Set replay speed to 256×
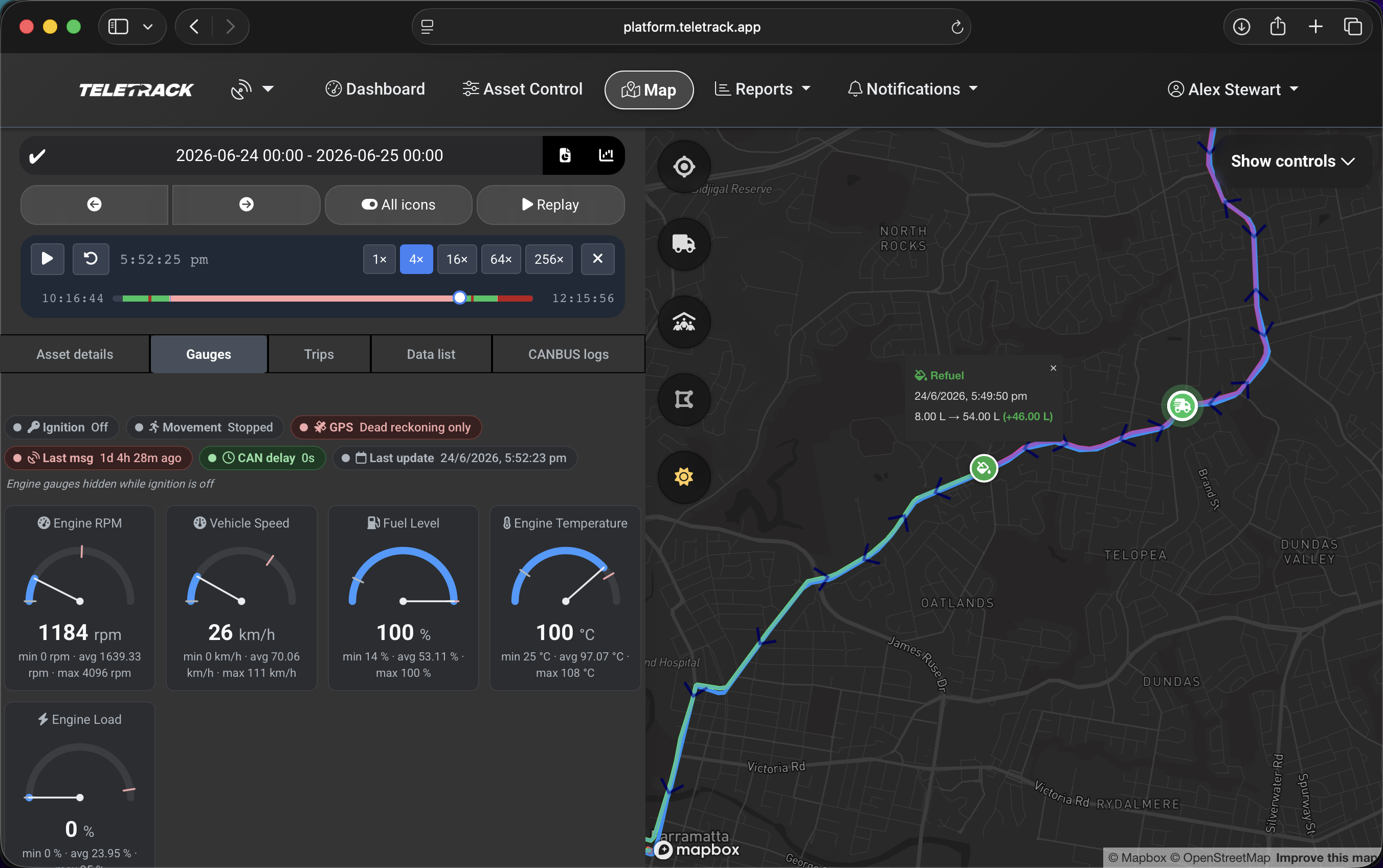Screen dimensions: 1383x868 pyautogui.click(x=549, y=259)
